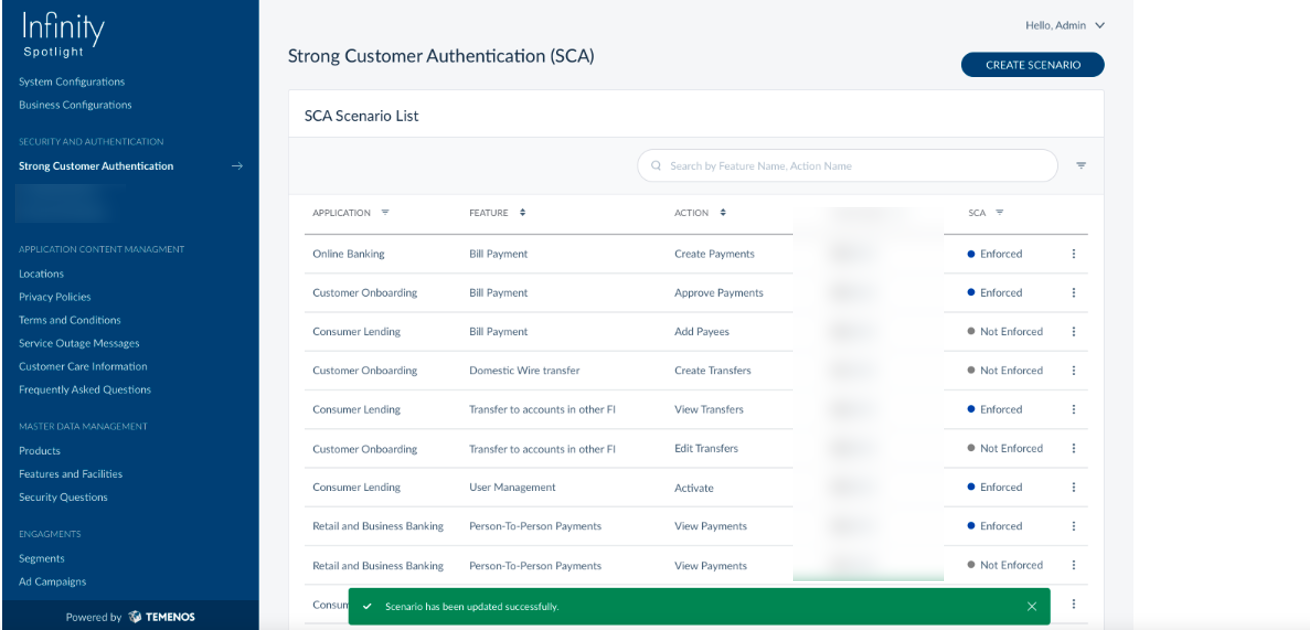Sort the list by the Action column
Screen dimensions: 1310x630
723,213
